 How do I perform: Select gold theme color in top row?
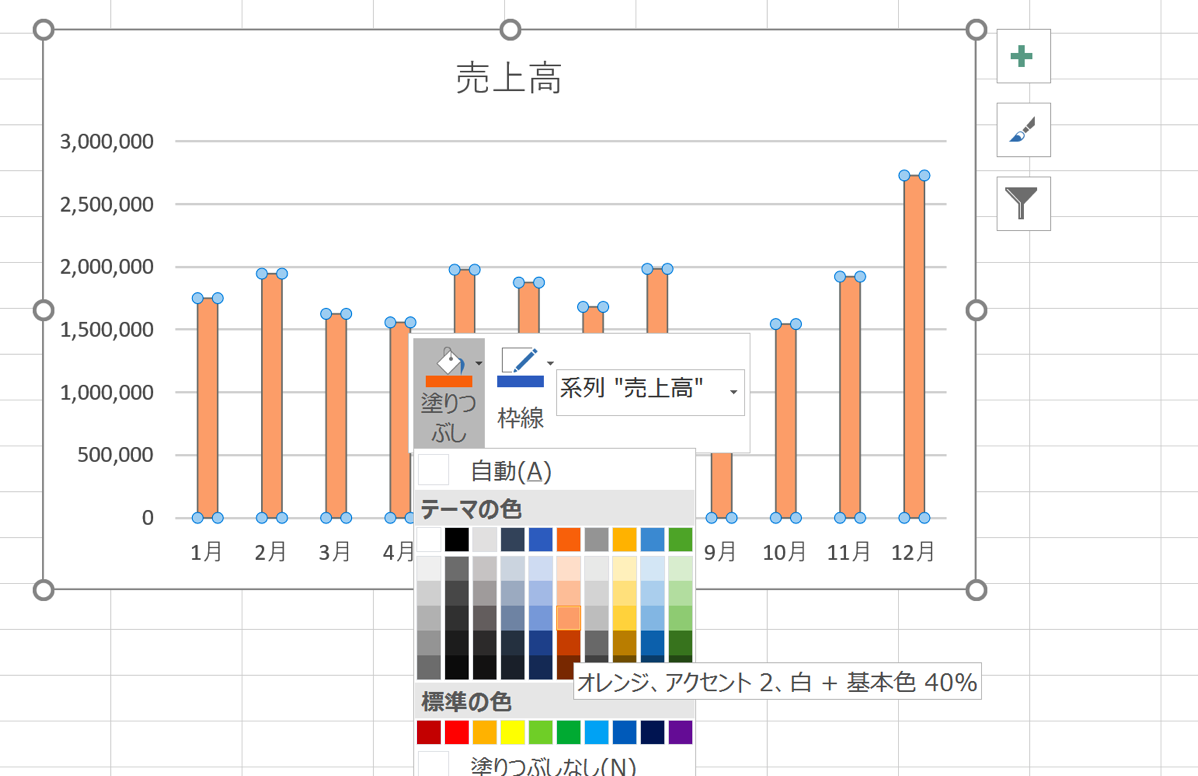(x=624, y=539)
